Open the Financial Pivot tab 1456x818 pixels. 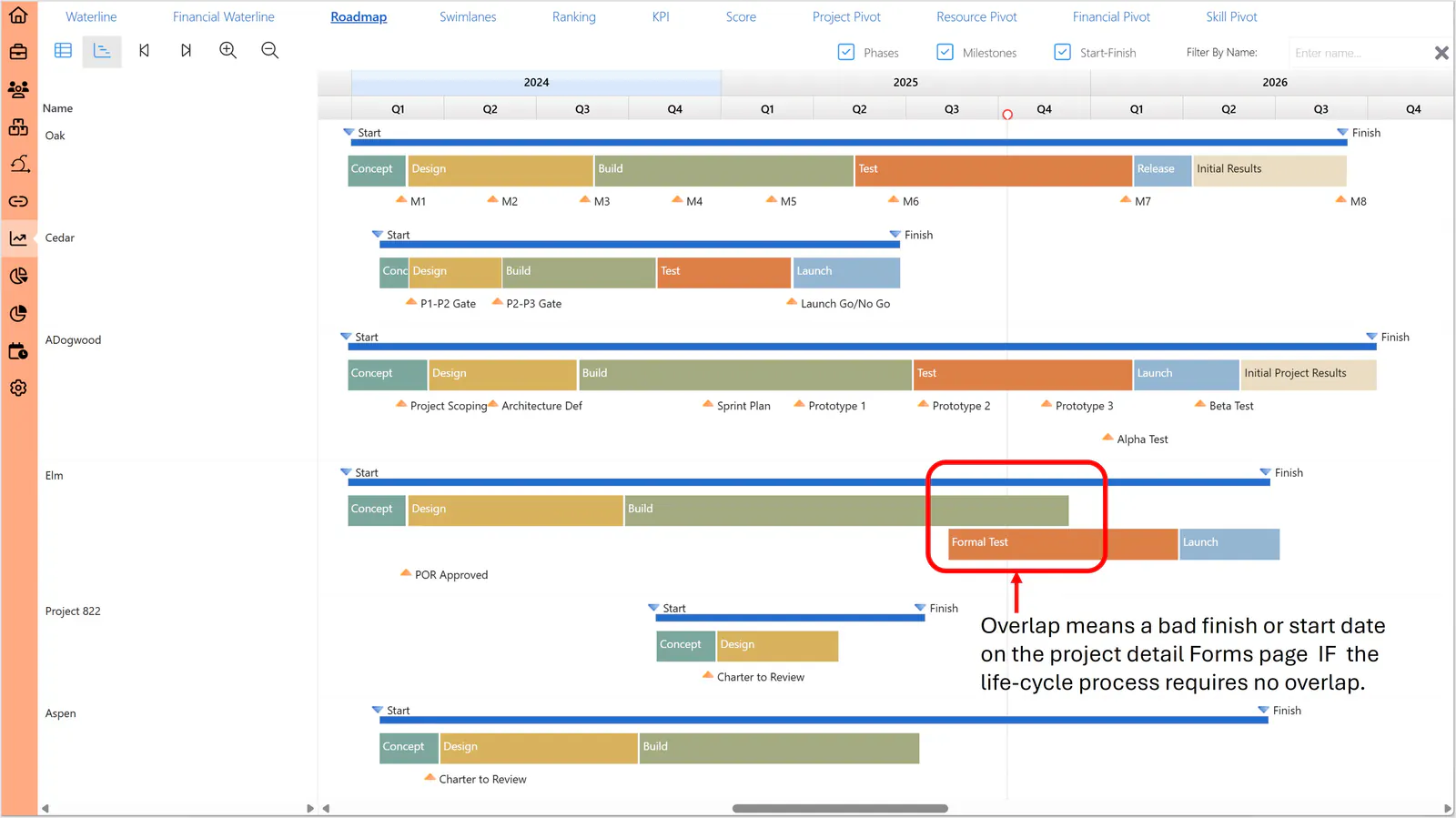pos(1111,16)
